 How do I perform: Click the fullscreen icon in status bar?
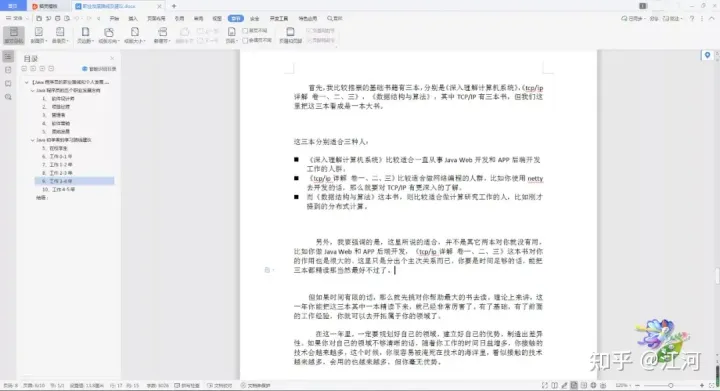pyautogui.click(x=545, y=385)
